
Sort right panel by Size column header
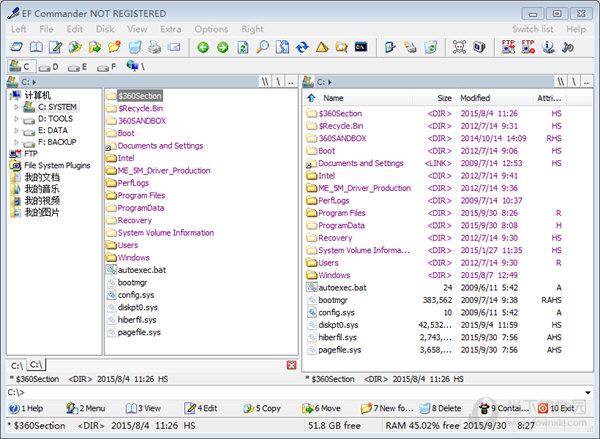point(434,98)
